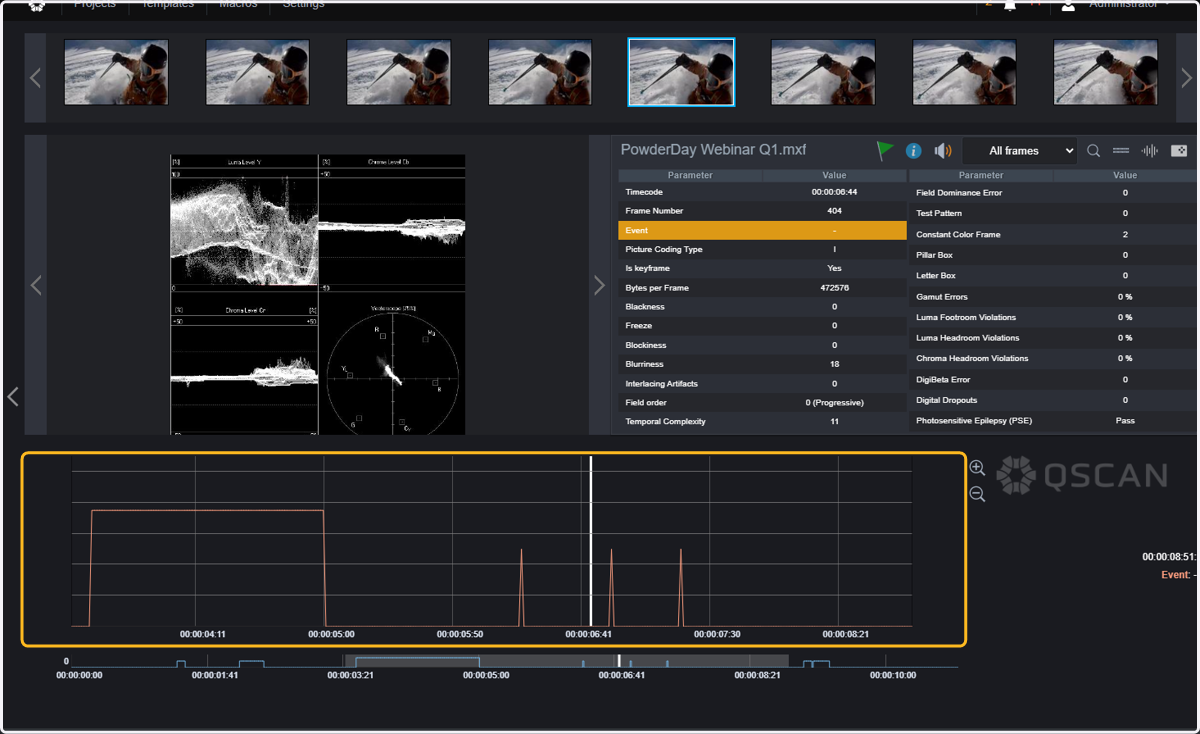The image size is (1200, 734).
Task: Select the Blockiness parameter row
Action: pos(762,345)
